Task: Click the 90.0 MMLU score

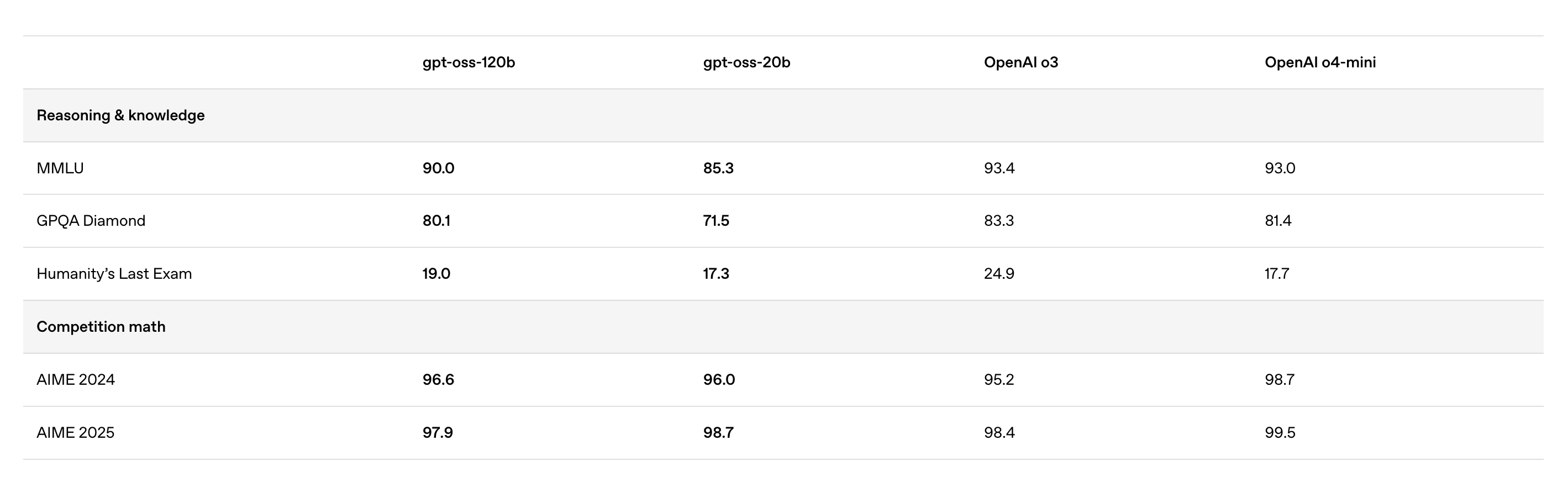Action: [x=438, y=168]
